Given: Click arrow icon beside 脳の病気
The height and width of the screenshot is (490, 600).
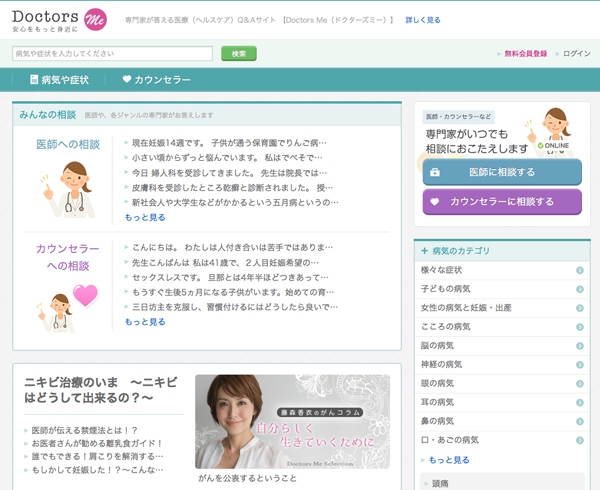Looking at the screenshot, I should pos(580,345).
